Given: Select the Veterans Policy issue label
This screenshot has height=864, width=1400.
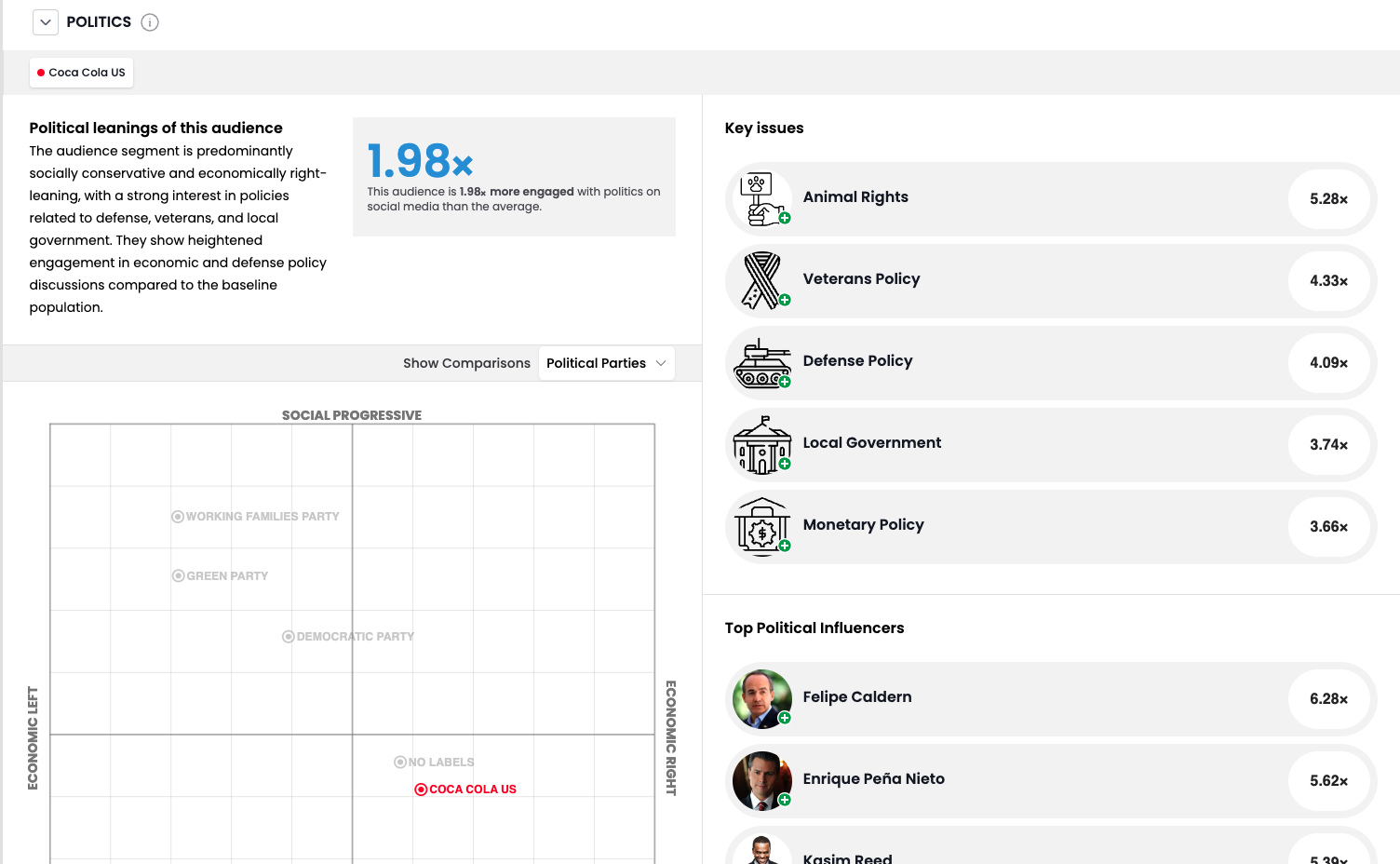Looking at the screenshot, I should click(x=861, y=279).
